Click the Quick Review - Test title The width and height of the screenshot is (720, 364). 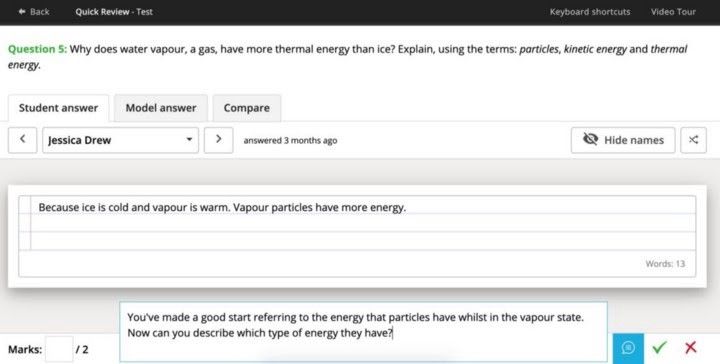click(114, 12)
